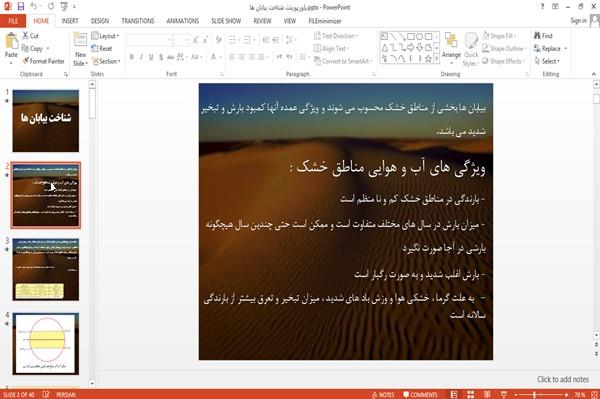Viewport: 600px width, 399px height.
Task: Select the star shape in shapes gallery
Action: (x=428, y=59)
